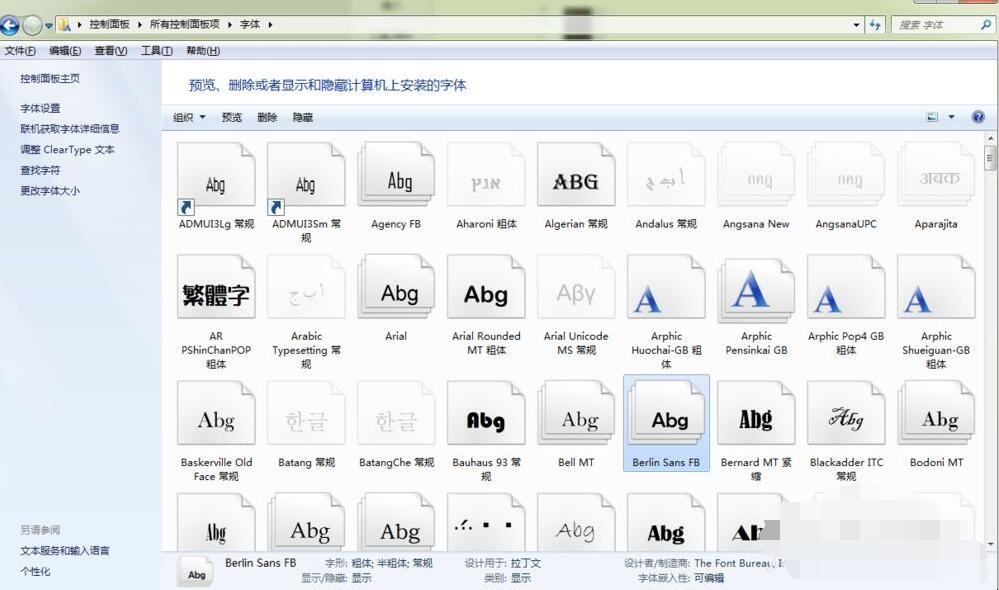
Task: Click the 删除 toolbar button
Action: click(x=267, y=117)
